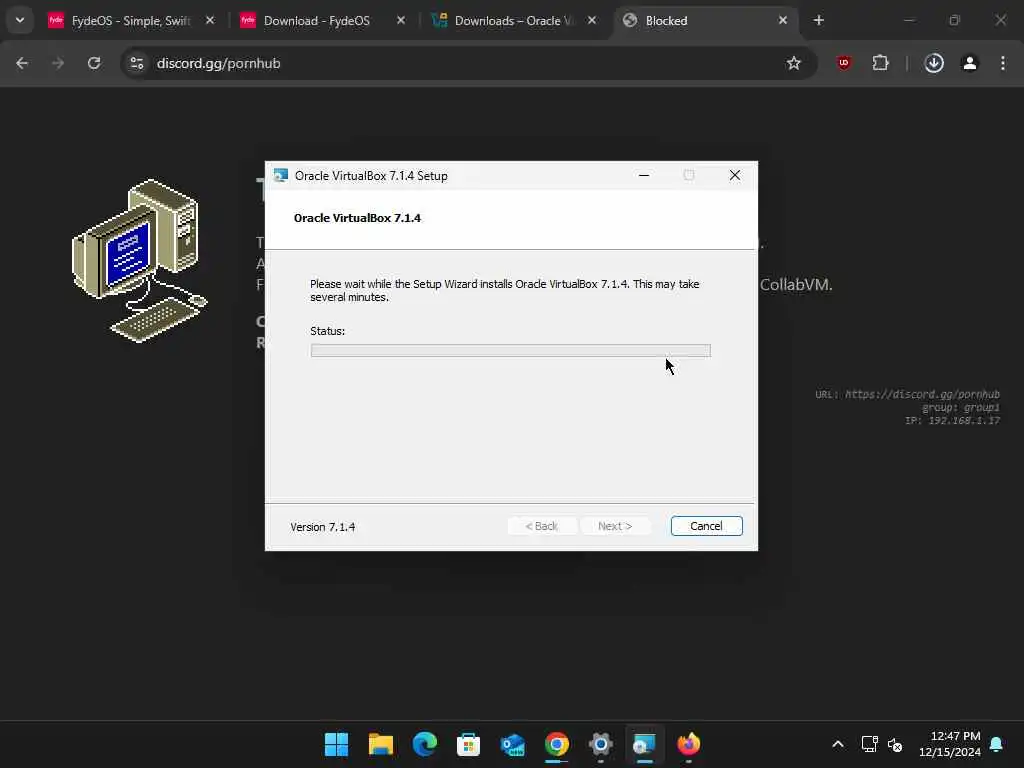1024x768 pixels.
Task: Open Microsoft Store from taskbar
Action: click(468, 744)
